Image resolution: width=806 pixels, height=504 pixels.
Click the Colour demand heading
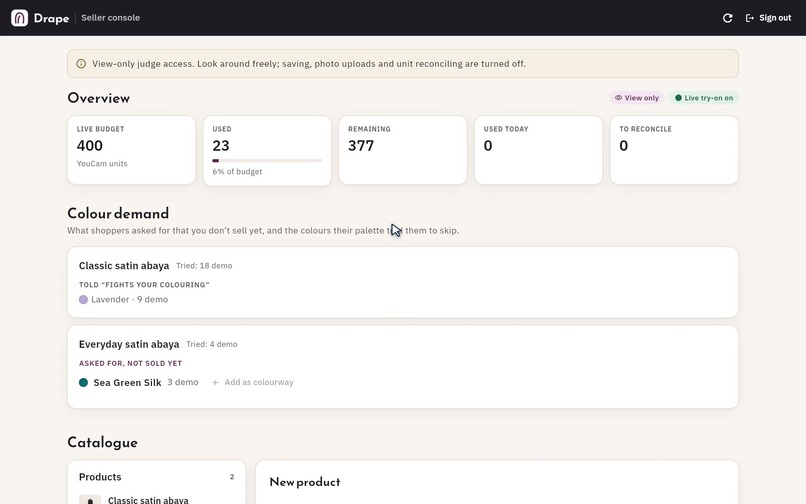118,213
